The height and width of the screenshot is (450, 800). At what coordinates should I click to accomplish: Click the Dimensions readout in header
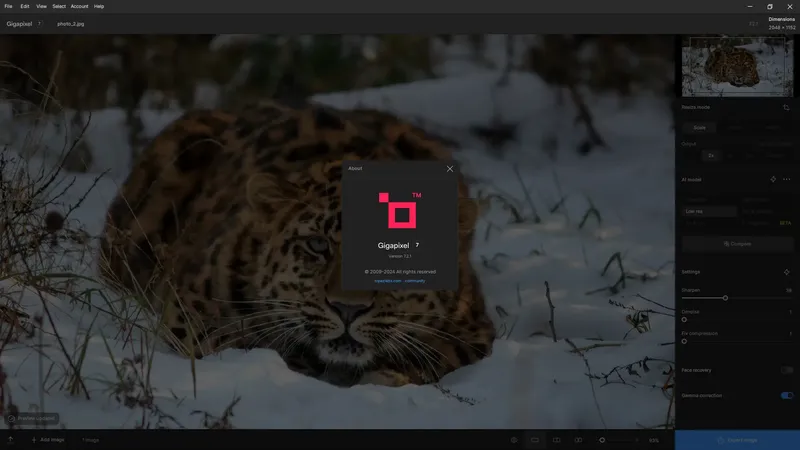tap(782, 23)
